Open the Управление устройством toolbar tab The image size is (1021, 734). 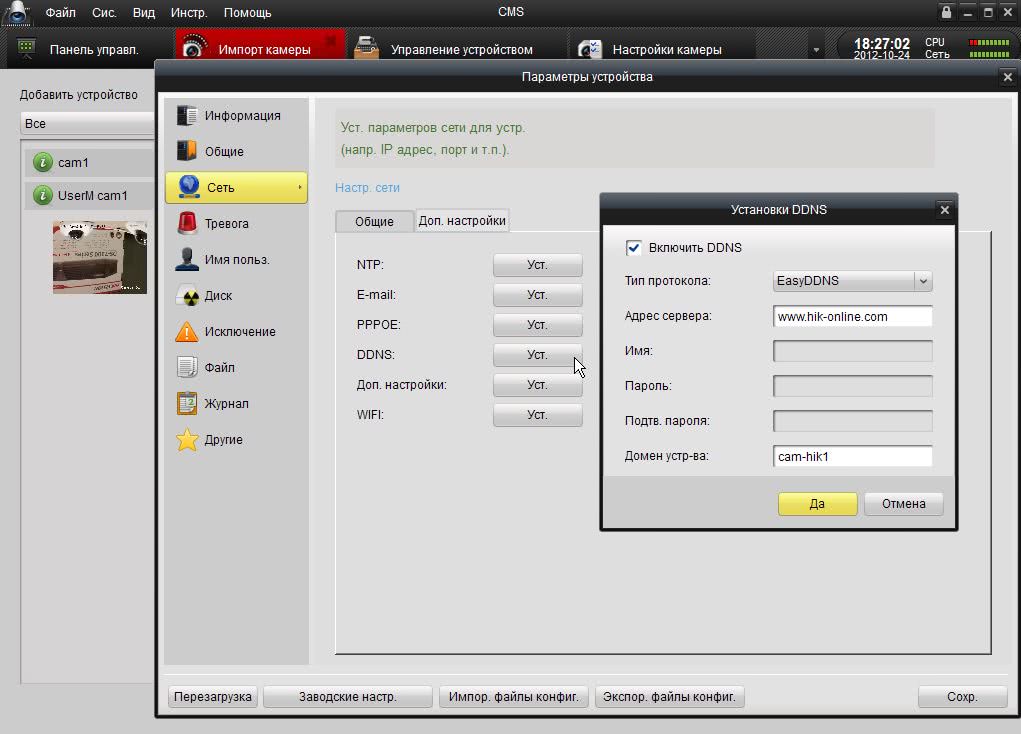coord(460,49)
